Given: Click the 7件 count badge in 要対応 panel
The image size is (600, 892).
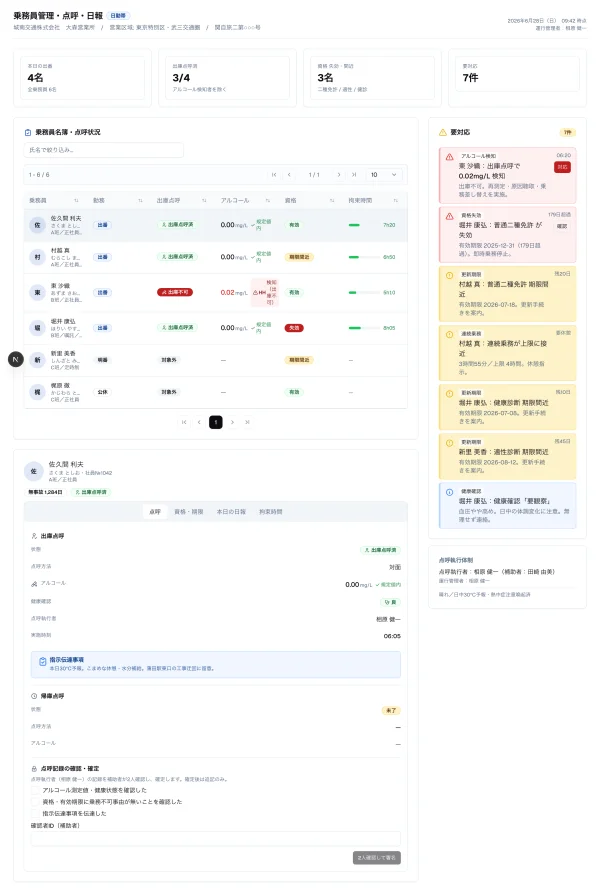Looking at the screenshot, I should [568, 133].
